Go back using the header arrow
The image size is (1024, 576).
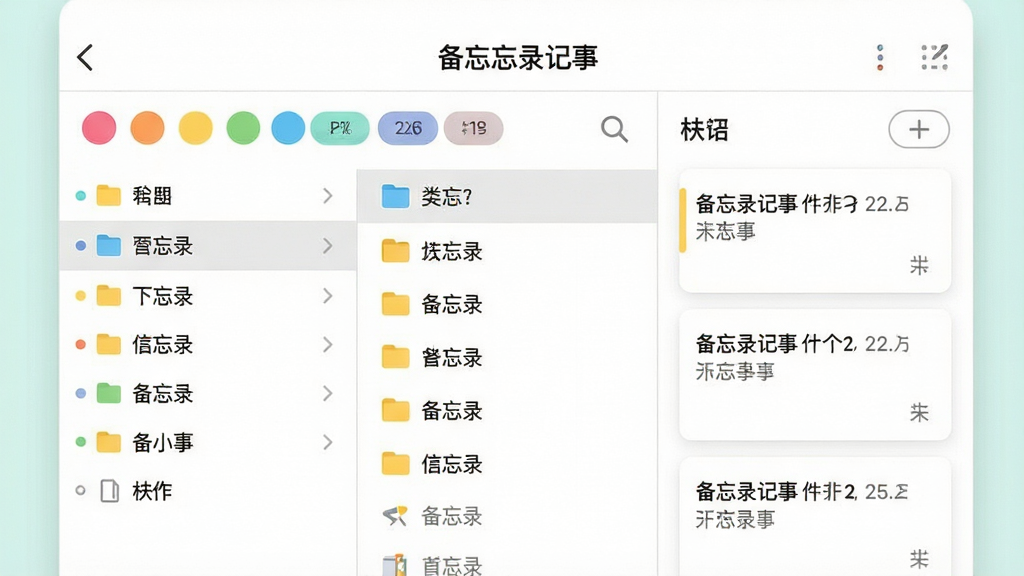click(85, 57)
